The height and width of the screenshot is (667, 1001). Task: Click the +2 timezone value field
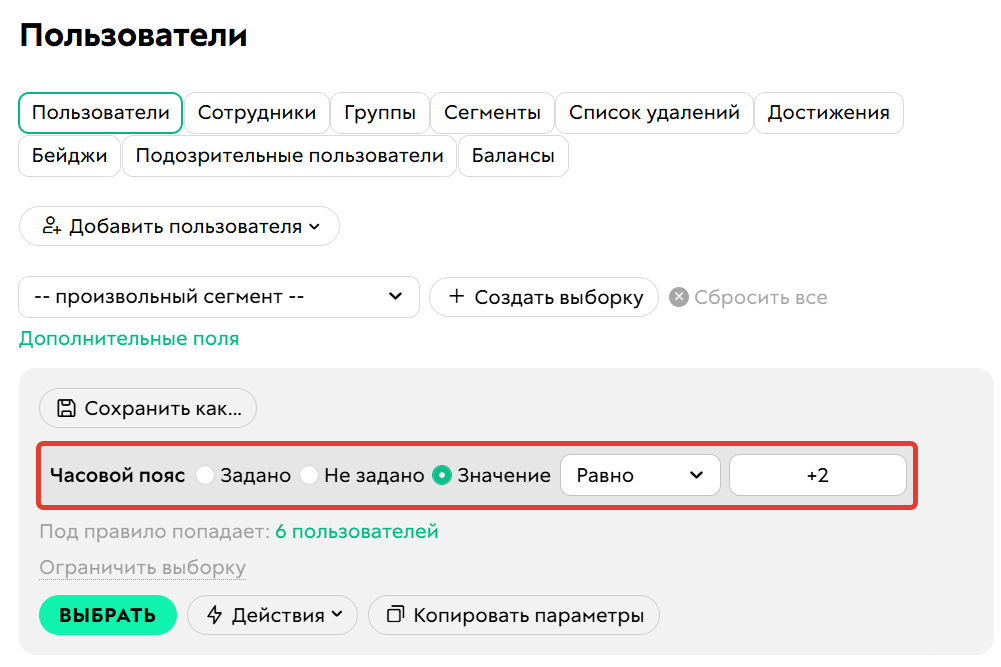coord(817,475)
